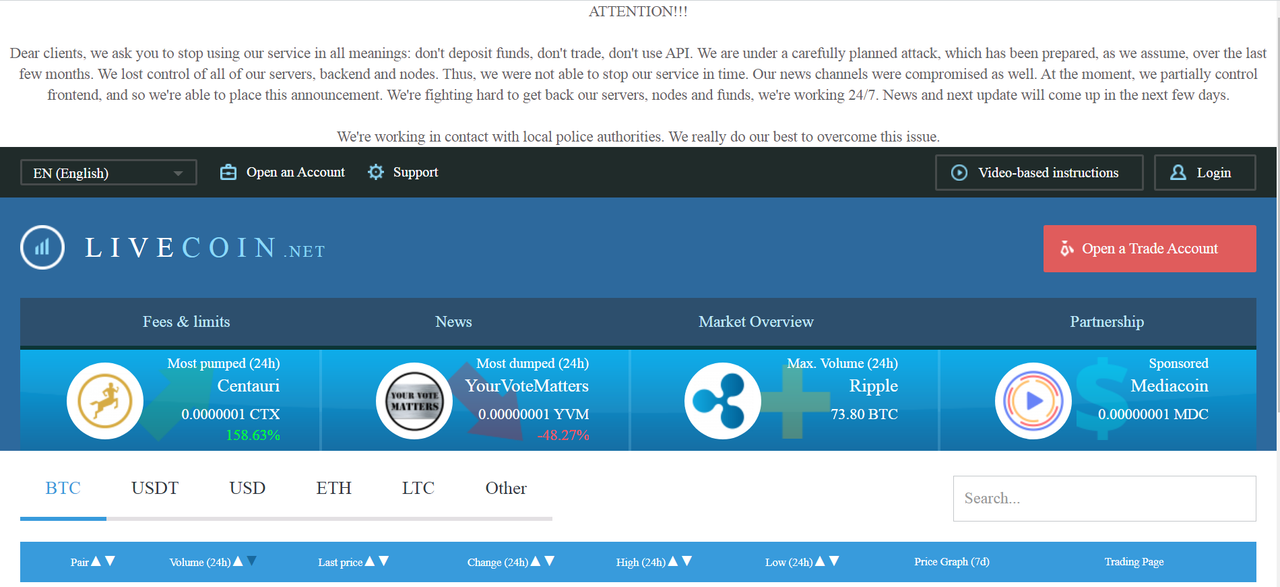Open the Open an Account link

click(295, 172)
